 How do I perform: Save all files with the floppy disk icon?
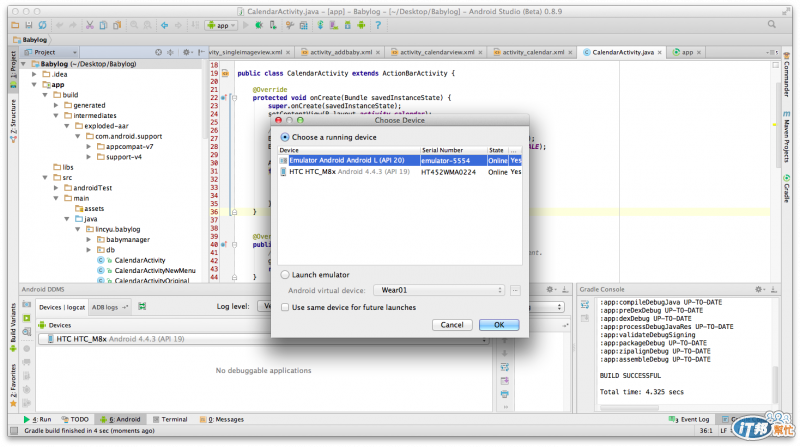(29, 25)
